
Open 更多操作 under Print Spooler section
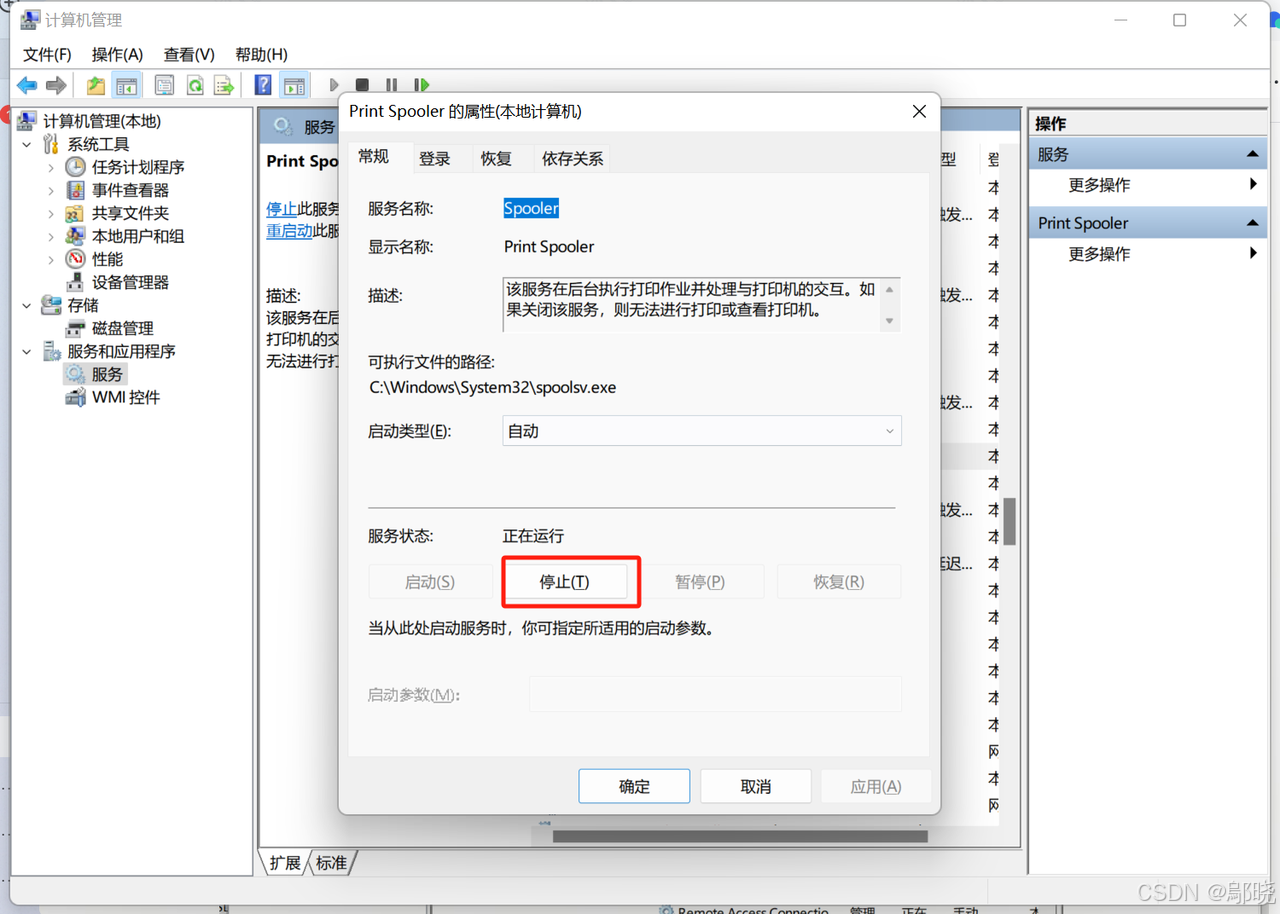tap(1099, 254)
